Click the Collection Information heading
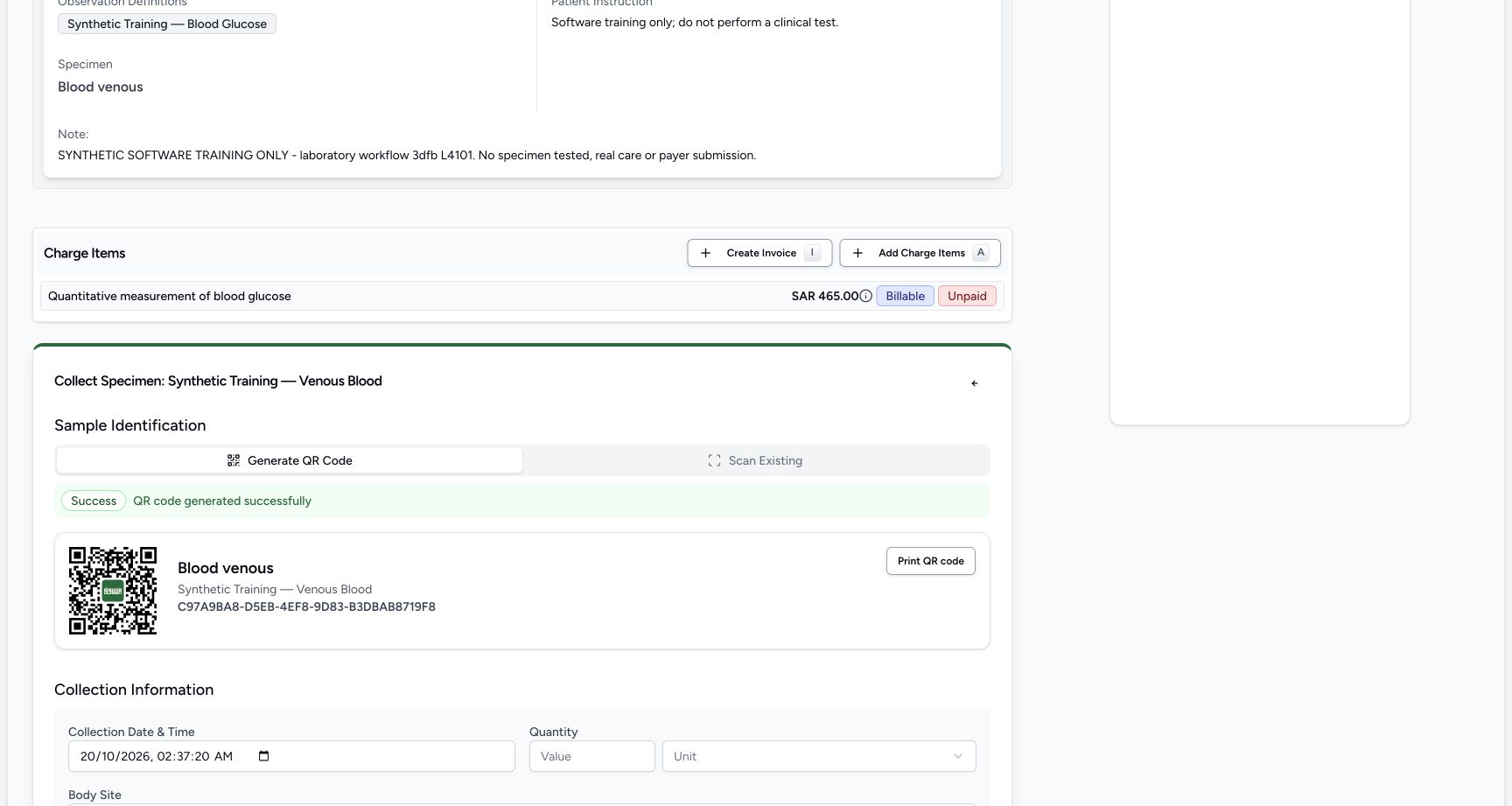 [x=134, y=690]
